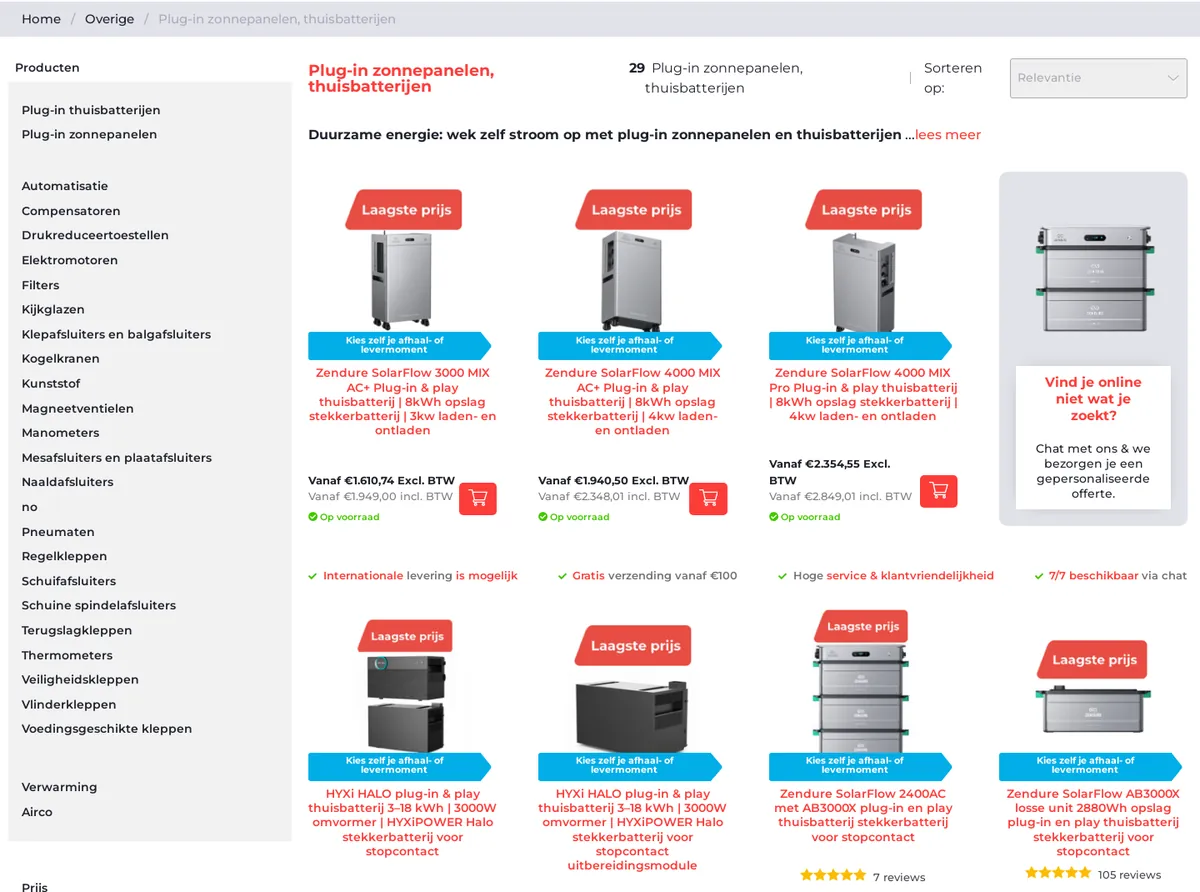Click 'Kies zelf je afhaal' banner on 4000 MIX Pro
Viewport: 1200px width, 892px height.
[x=860, y=346]
